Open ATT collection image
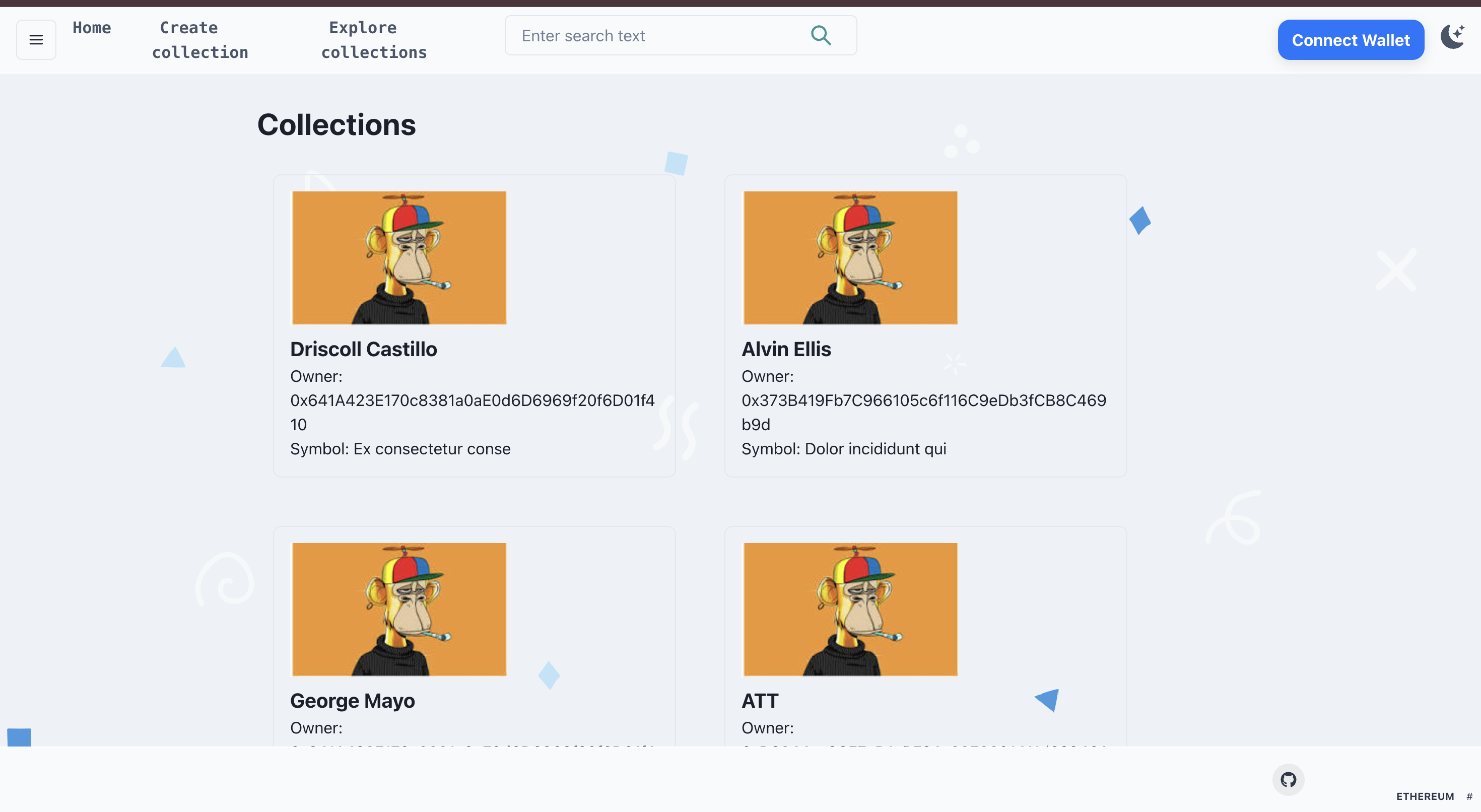1481x812 pixels. (x=850, y=609)
